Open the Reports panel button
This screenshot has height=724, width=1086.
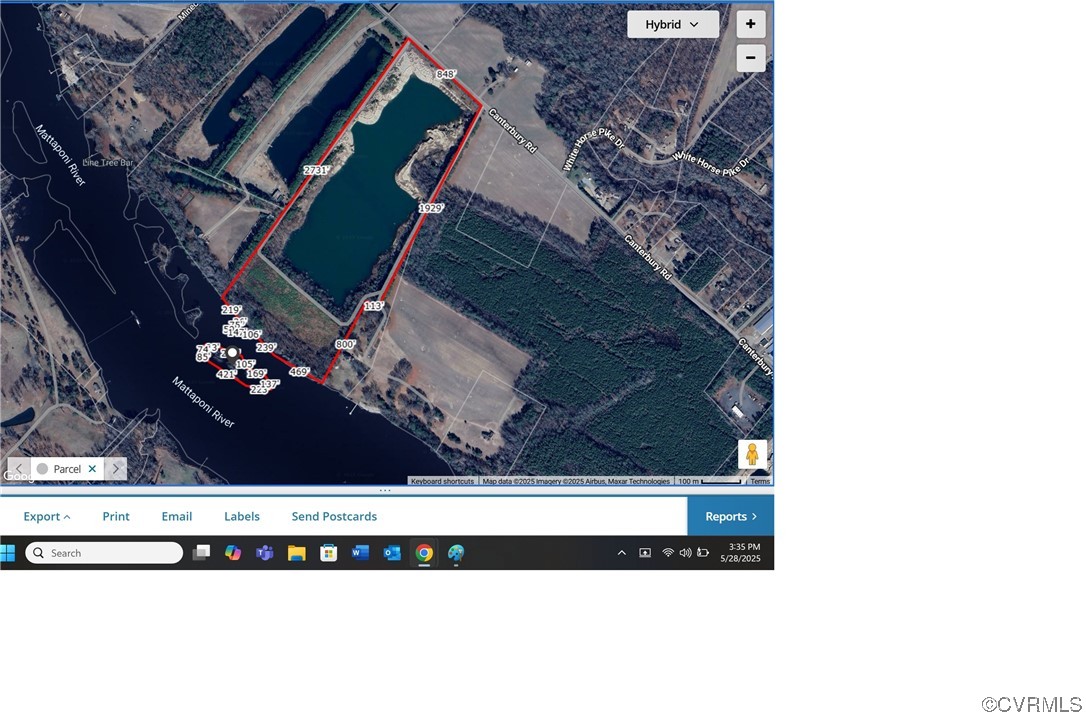pyautogui.click(x=730, y=517)
